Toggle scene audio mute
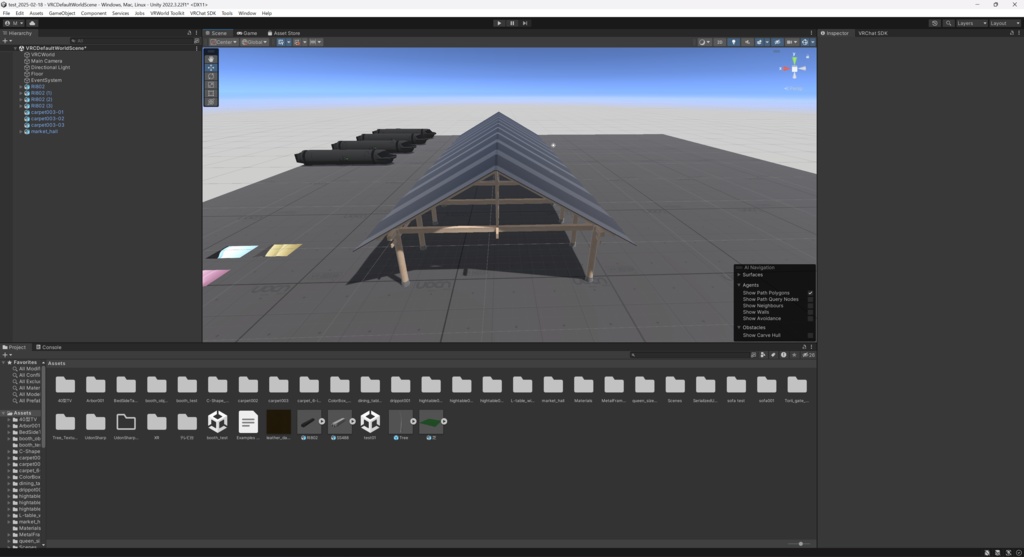The width and height of the screenshot is (1024, 557). pyautogui.click(x=747, y=42)
